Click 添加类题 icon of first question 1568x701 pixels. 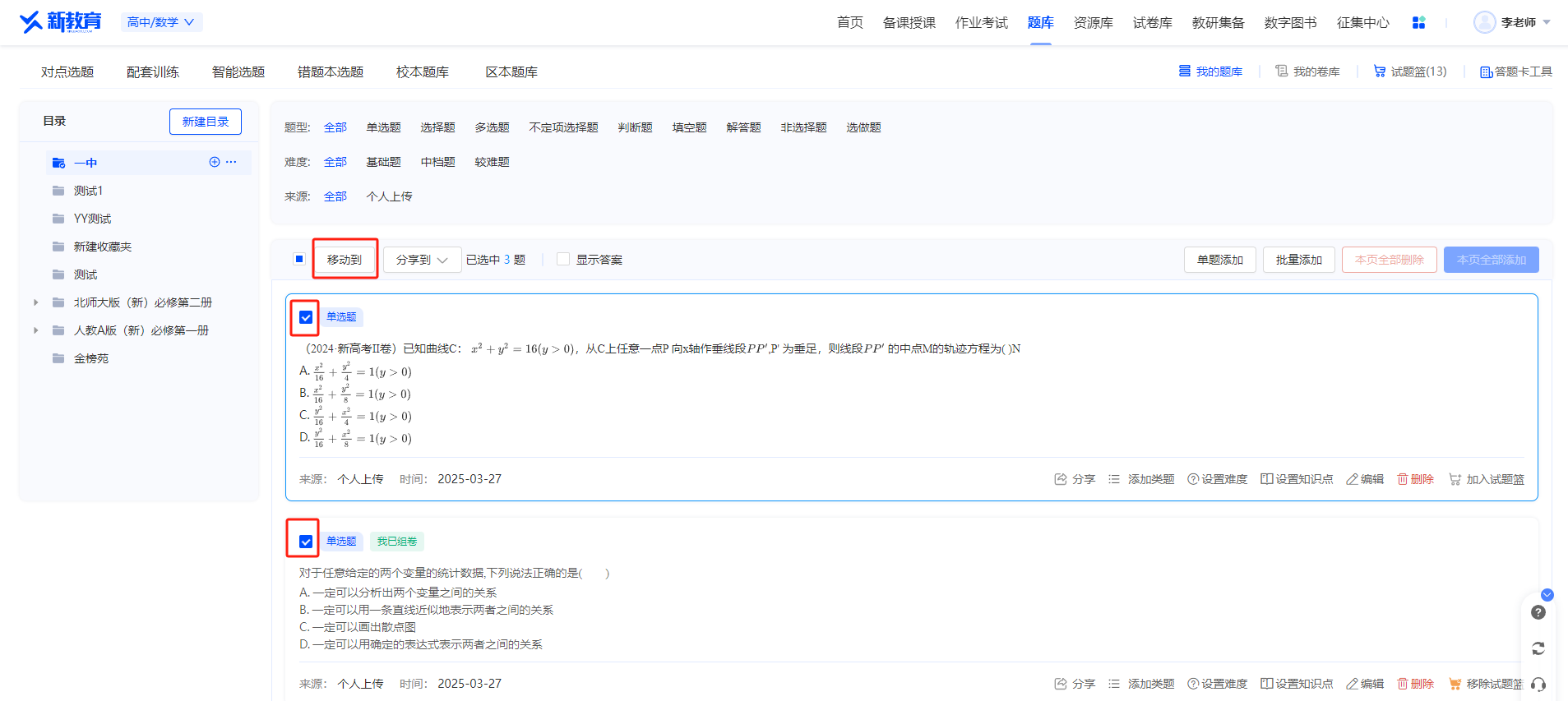pyautogui.click(x=1114, y=479)
